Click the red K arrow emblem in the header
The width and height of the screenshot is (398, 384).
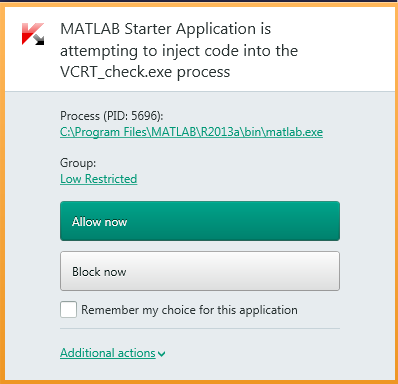click(x=33, y=34)
